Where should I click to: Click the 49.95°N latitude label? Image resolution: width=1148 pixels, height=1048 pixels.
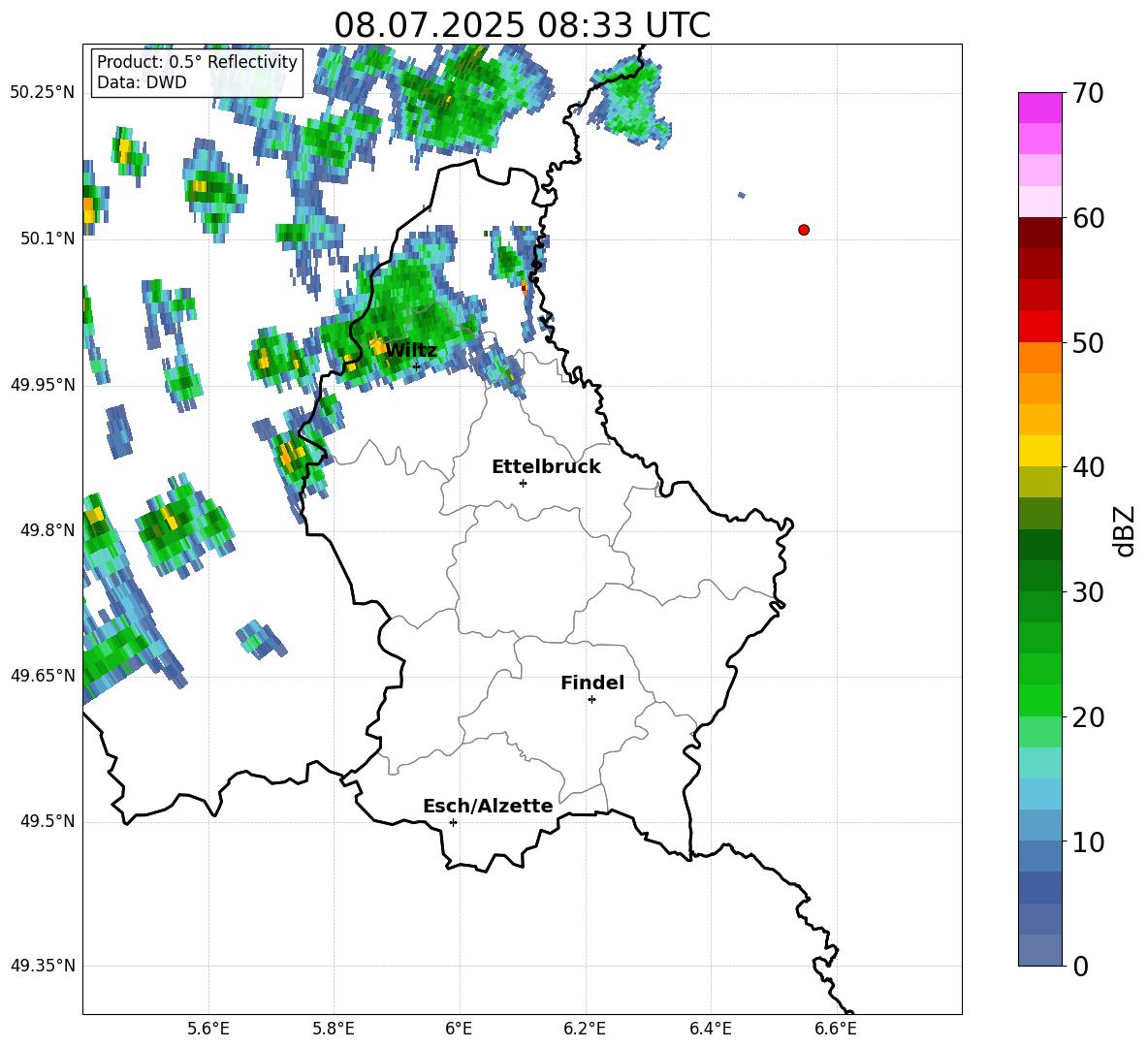click(x=43, y=384)
